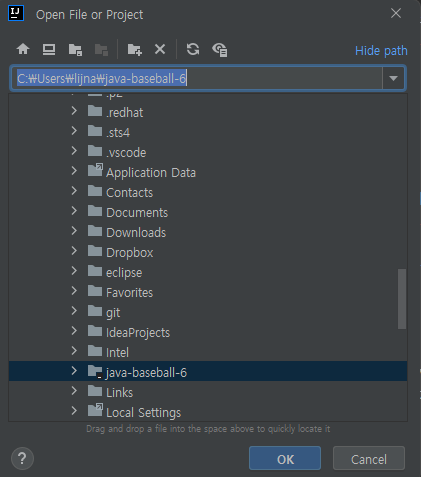Click the file tree vertical scrollbar

click(402, 299)
